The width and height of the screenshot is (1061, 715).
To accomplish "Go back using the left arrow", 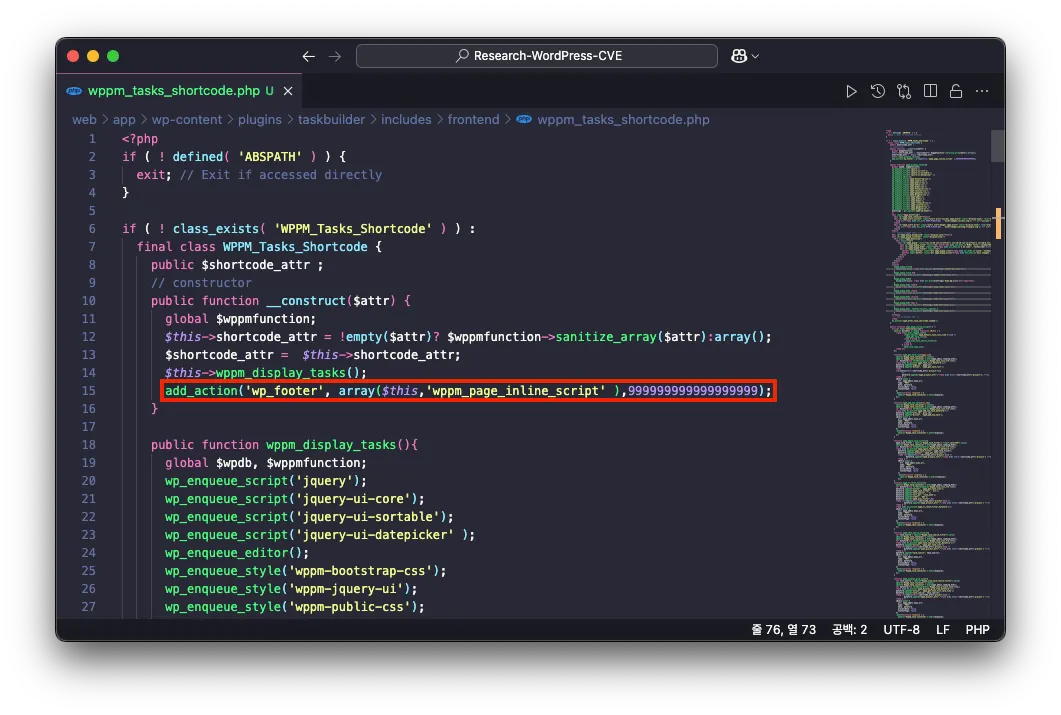I will click(308, 56).
